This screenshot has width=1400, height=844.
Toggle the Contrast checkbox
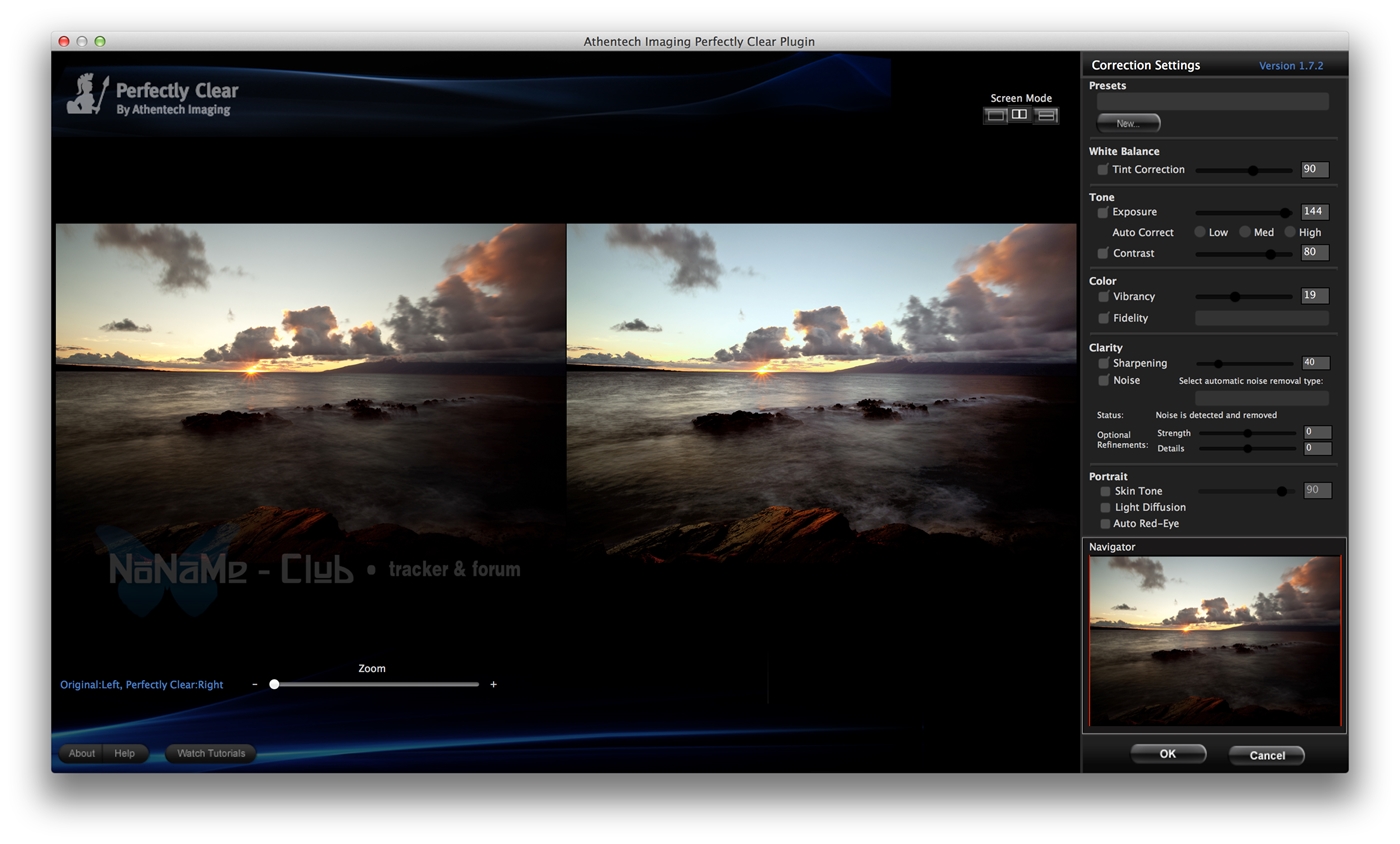[x=1103, y=254]
